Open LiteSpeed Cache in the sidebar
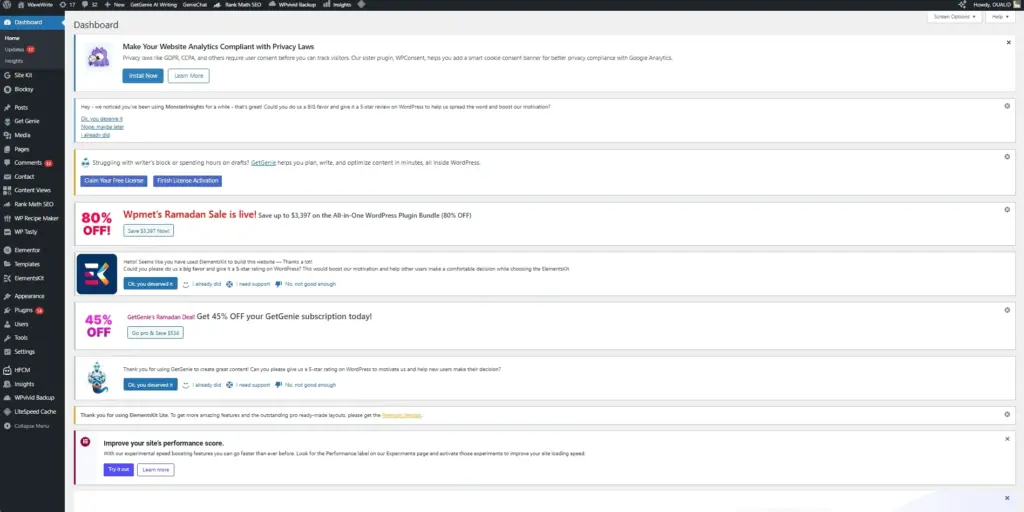The image size is (1024, 512). click(x=34, y=411)
